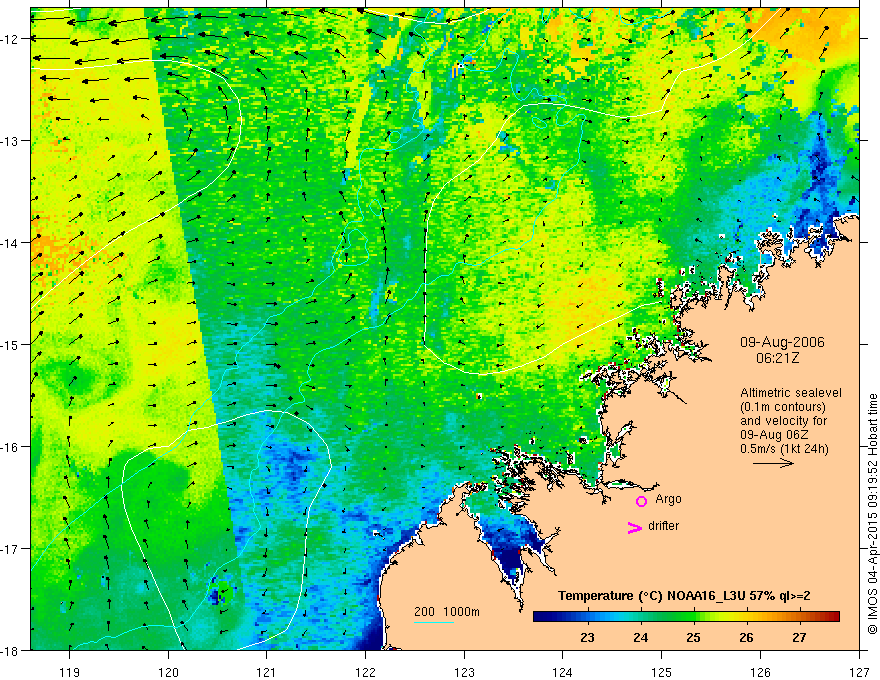Click the longitude label 123
Screen dimensions: 880x680
(x=464, y=673)
